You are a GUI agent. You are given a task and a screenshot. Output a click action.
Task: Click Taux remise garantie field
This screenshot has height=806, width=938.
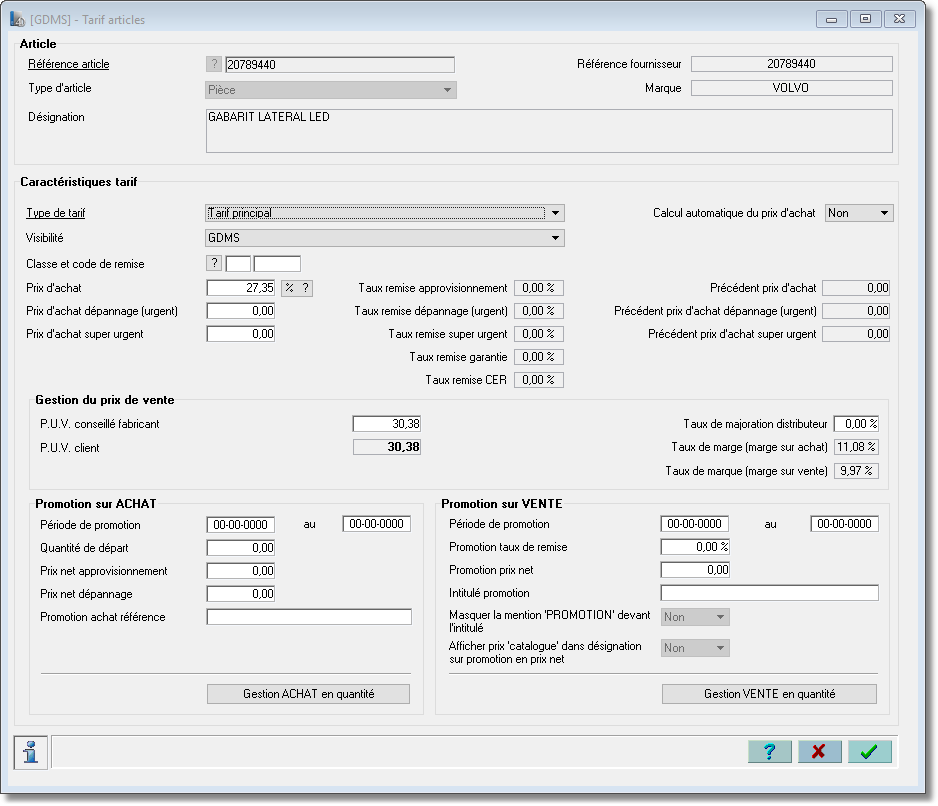(538, 357)
